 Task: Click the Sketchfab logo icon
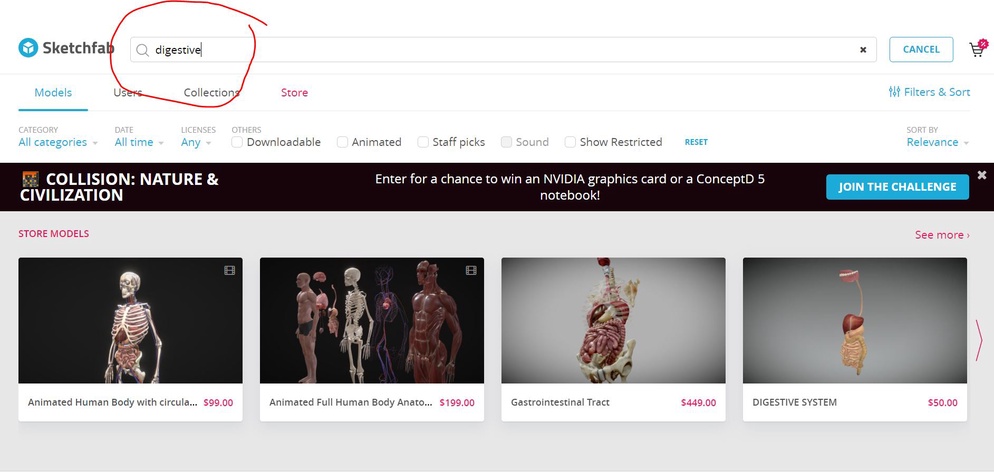(x=28, y=48)
